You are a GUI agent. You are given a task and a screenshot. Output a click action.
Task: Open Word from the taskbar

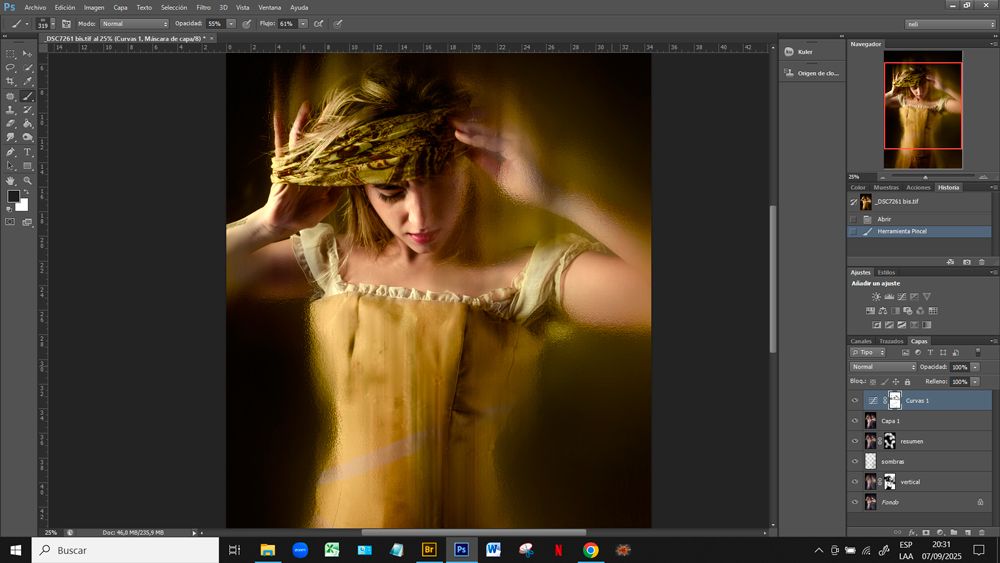pos(493,550)
